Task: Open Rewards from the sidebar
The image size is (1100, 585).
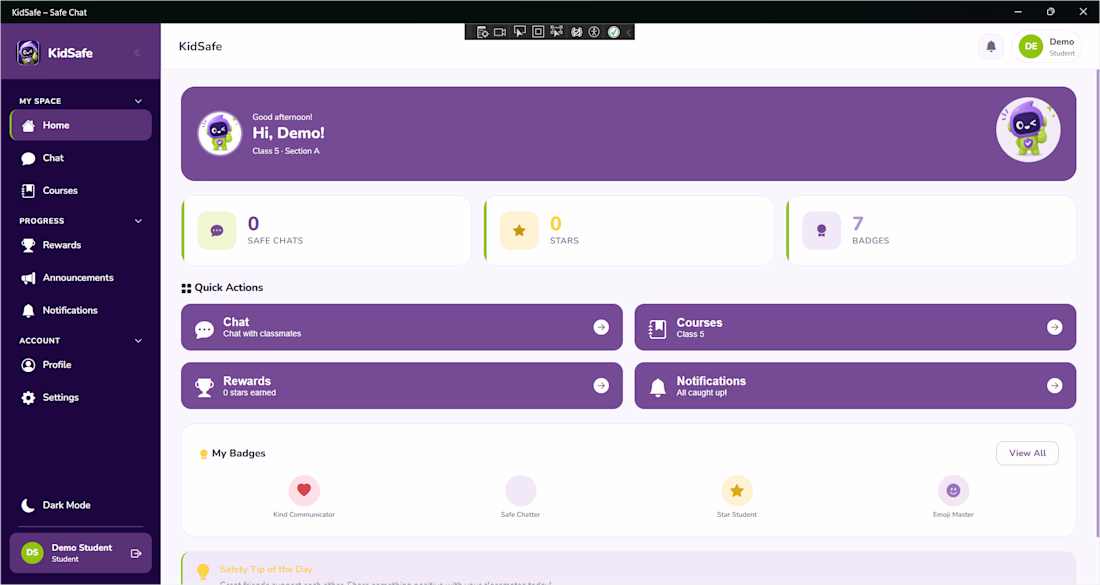Action: tap(81, 245)
